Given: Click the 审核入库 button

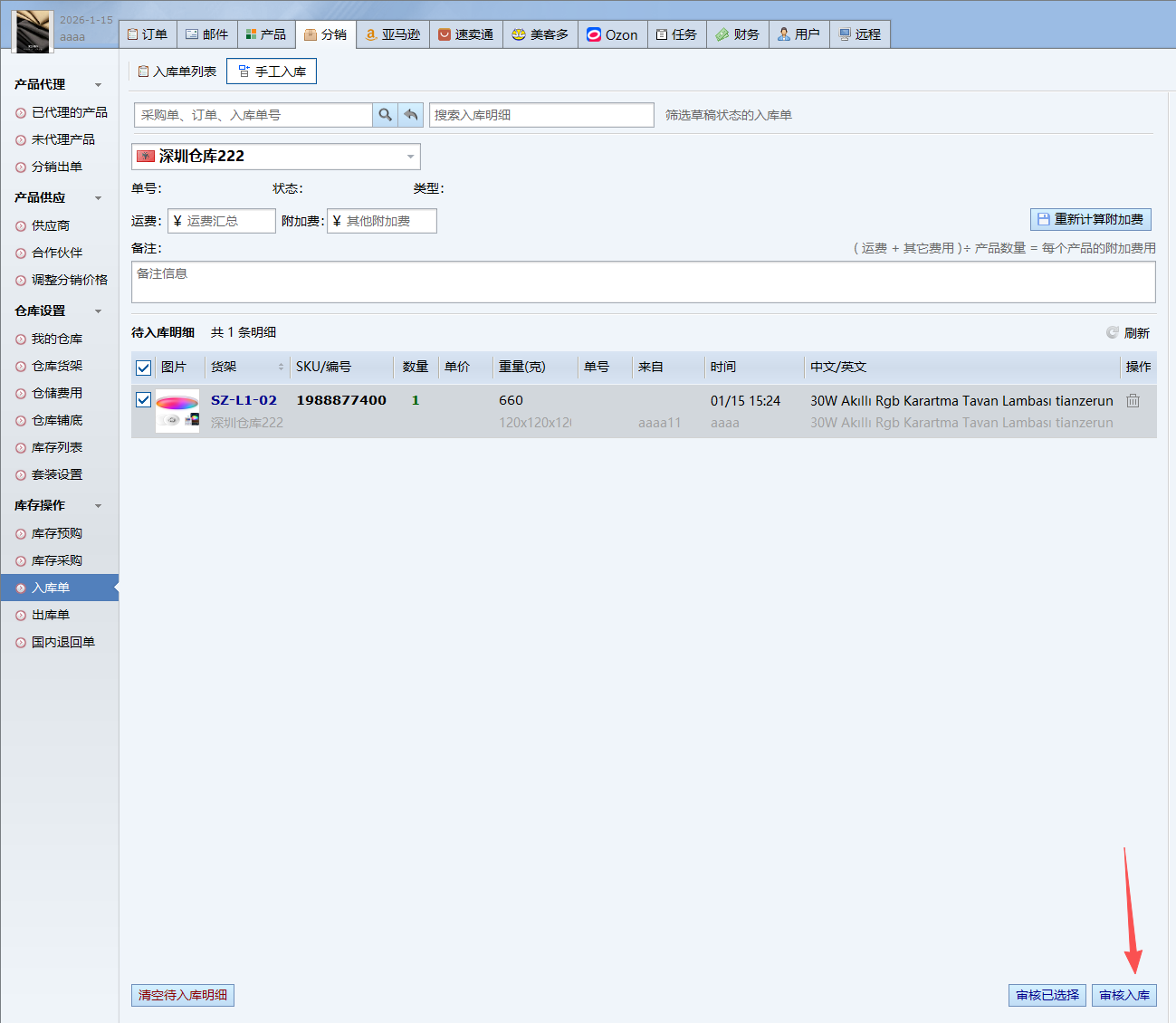Looking at the screenshot, I should point(1123,995).
